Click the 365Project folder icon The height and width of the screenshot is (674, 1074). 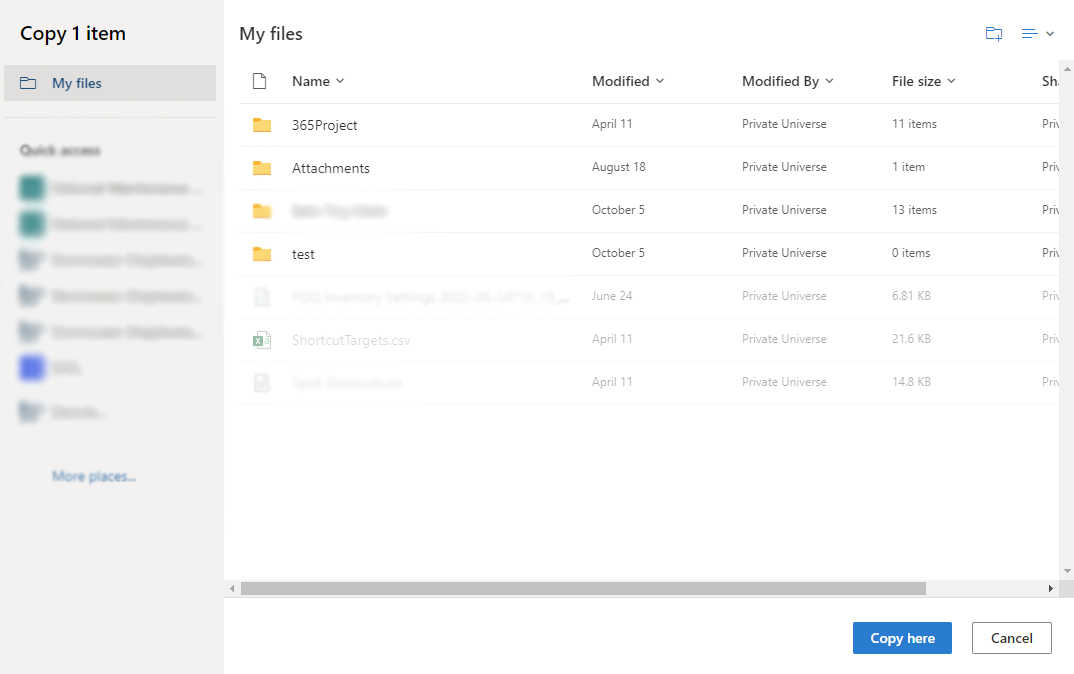point(262,124)
